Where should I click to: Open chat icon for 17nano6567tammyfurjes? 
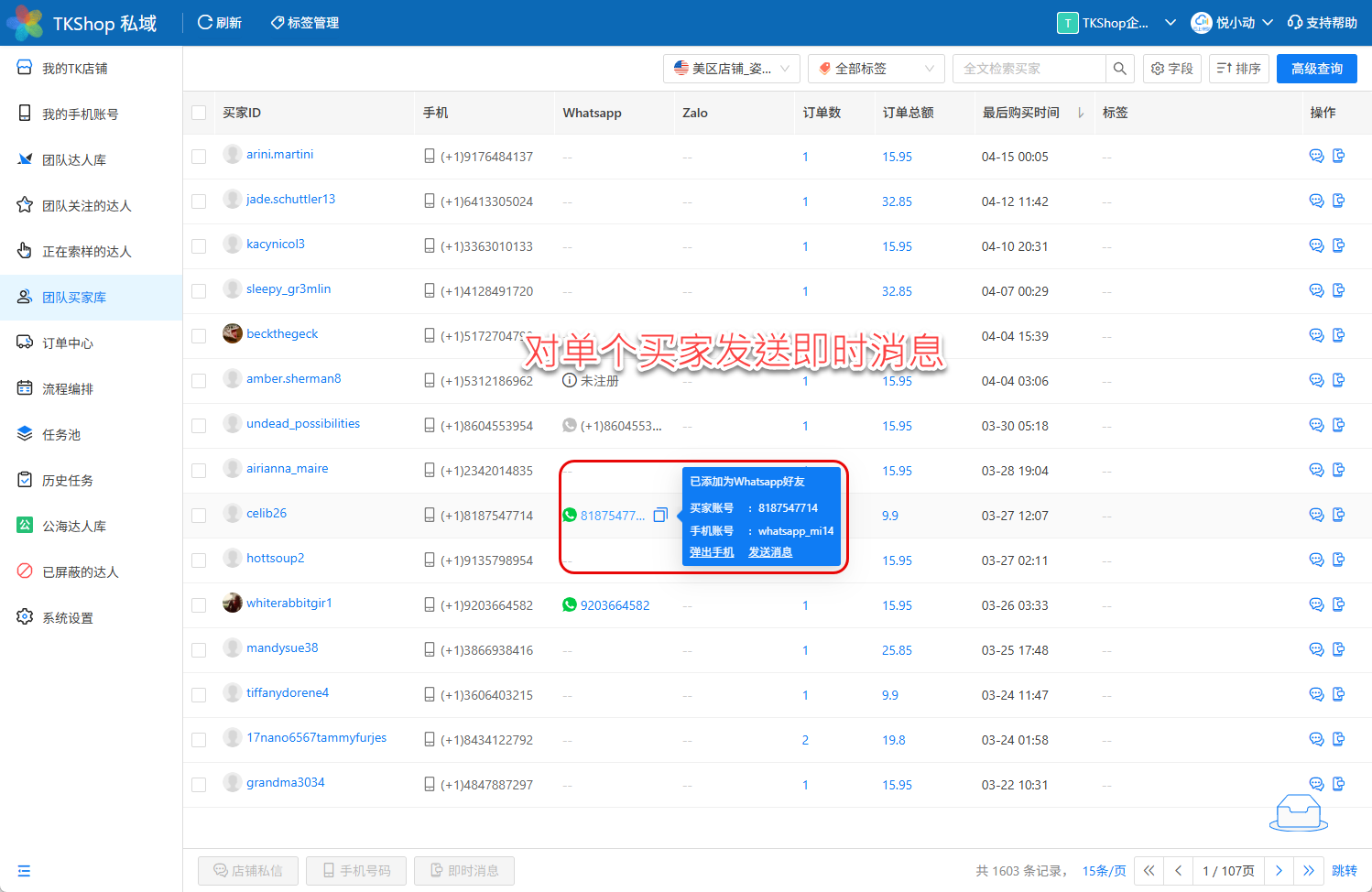(1316, 739)
